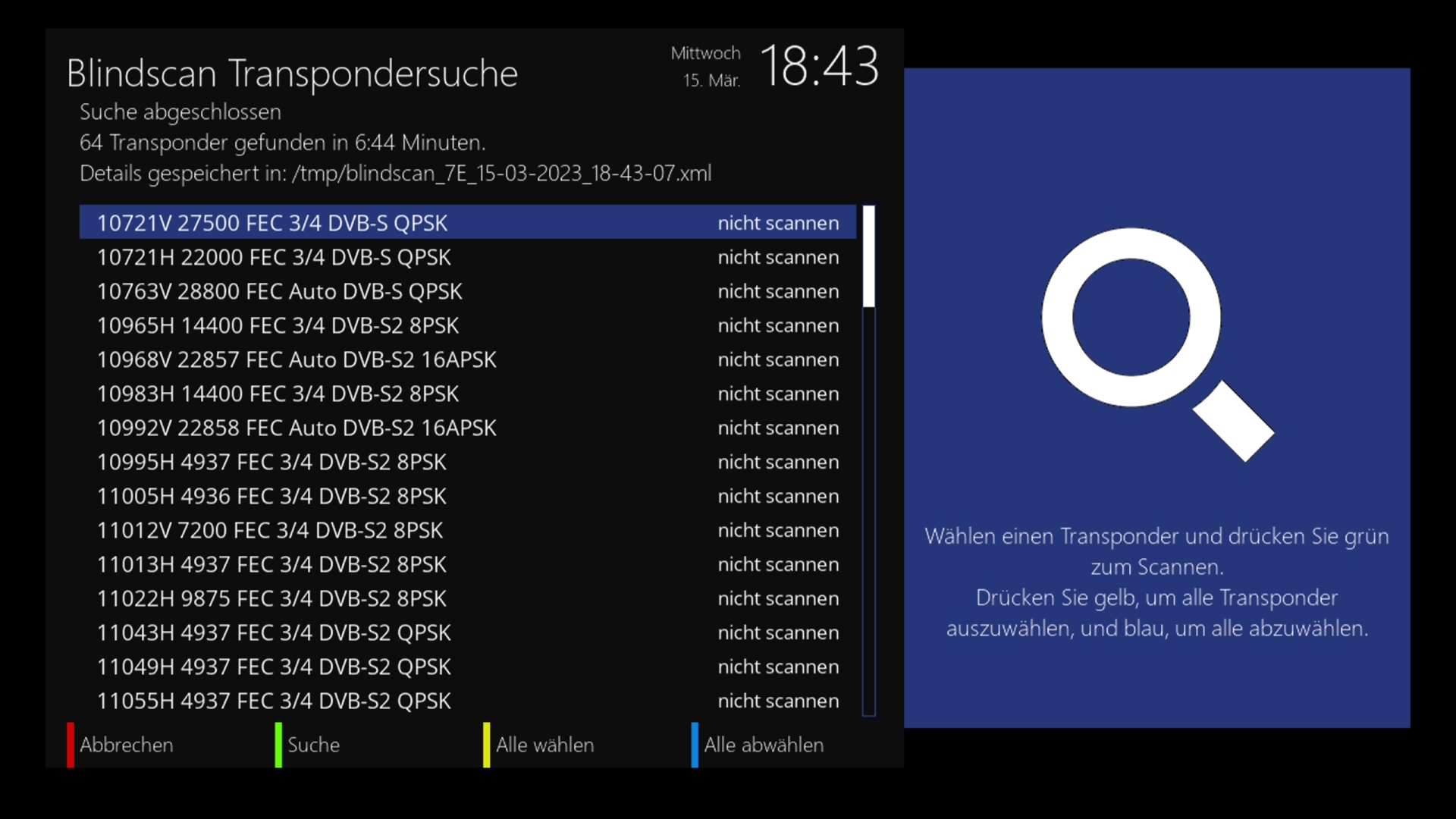Toggle 'nicht scannen' for transponder 10968V 22857
This screenshot has height=819, width=1456.
tap(778, 359)
